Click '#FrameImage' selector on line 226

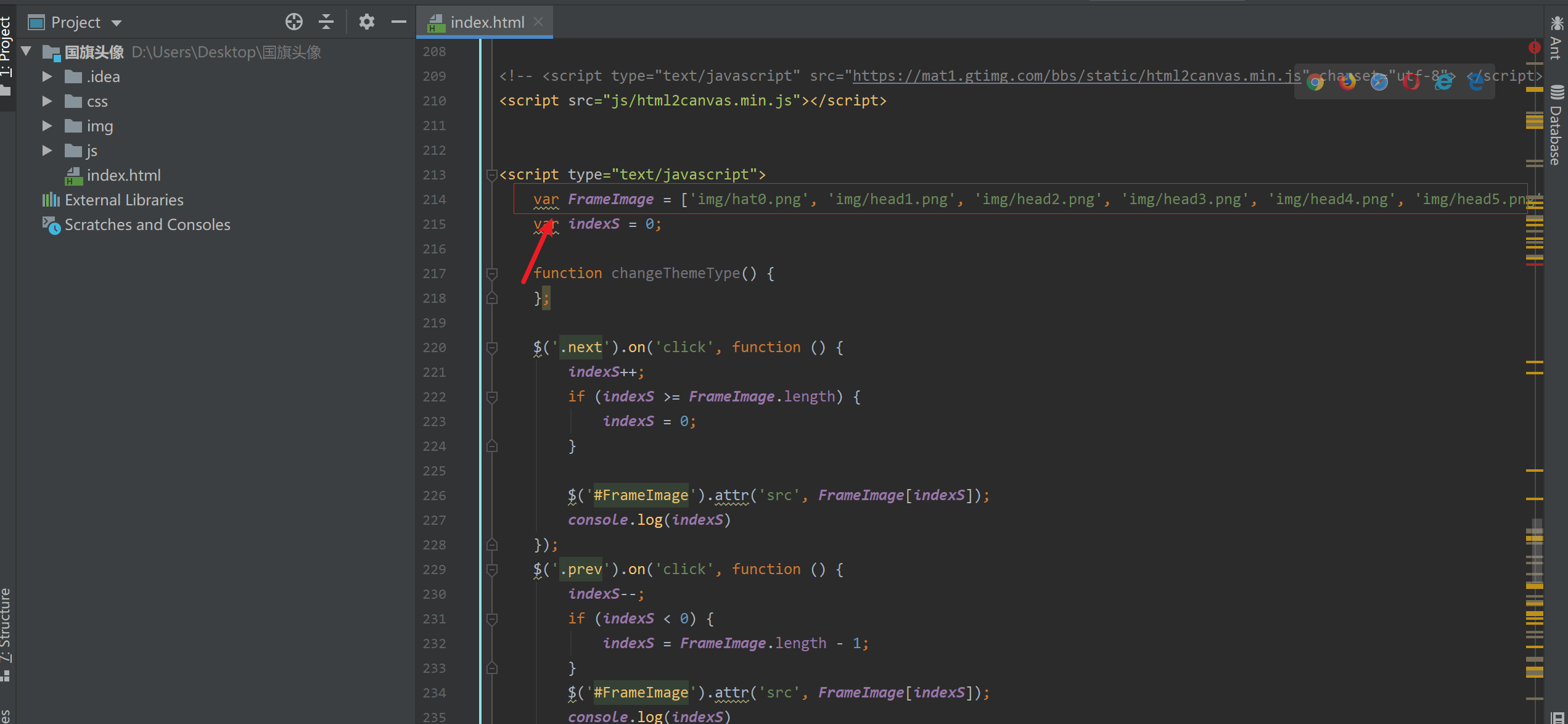641,495
